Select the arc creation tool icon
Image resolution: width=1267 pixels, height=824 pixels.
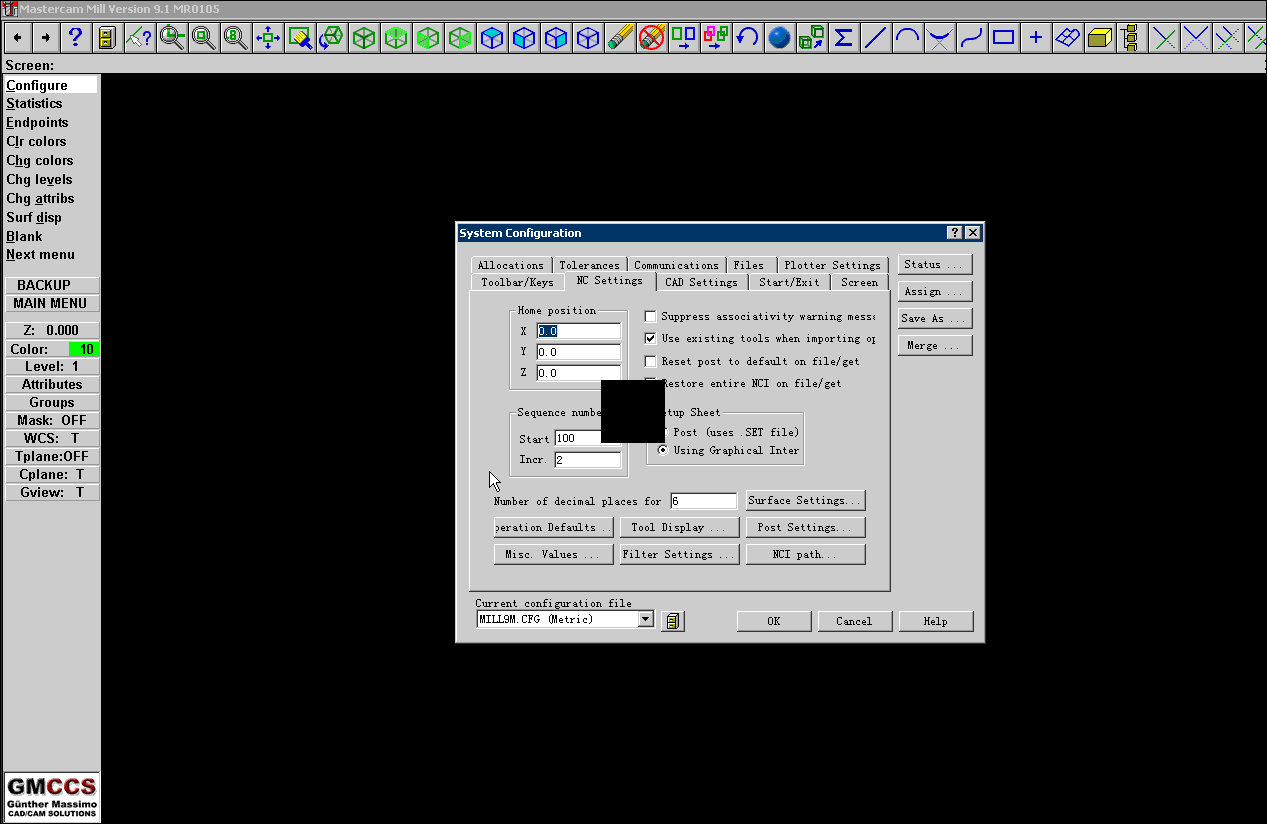point(907,38)
